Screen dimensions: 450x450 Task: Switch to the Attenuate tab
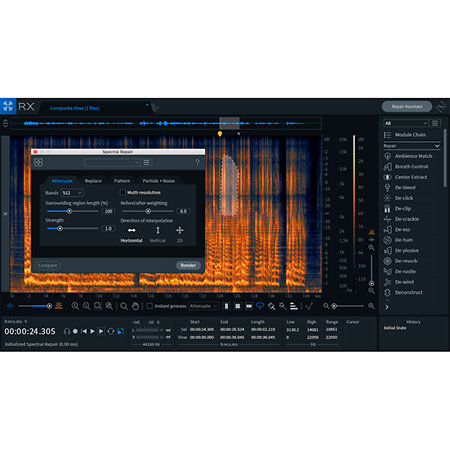click(62, 181)
